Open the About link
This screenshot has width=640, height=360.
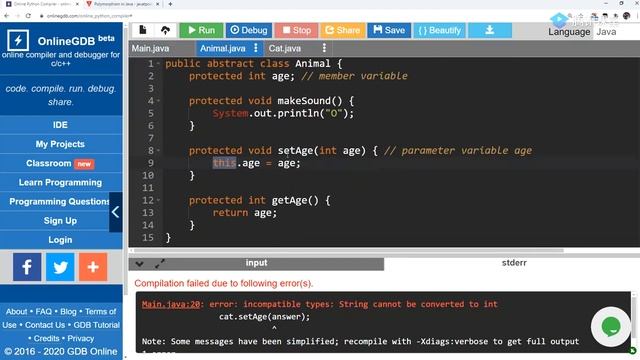16,311
